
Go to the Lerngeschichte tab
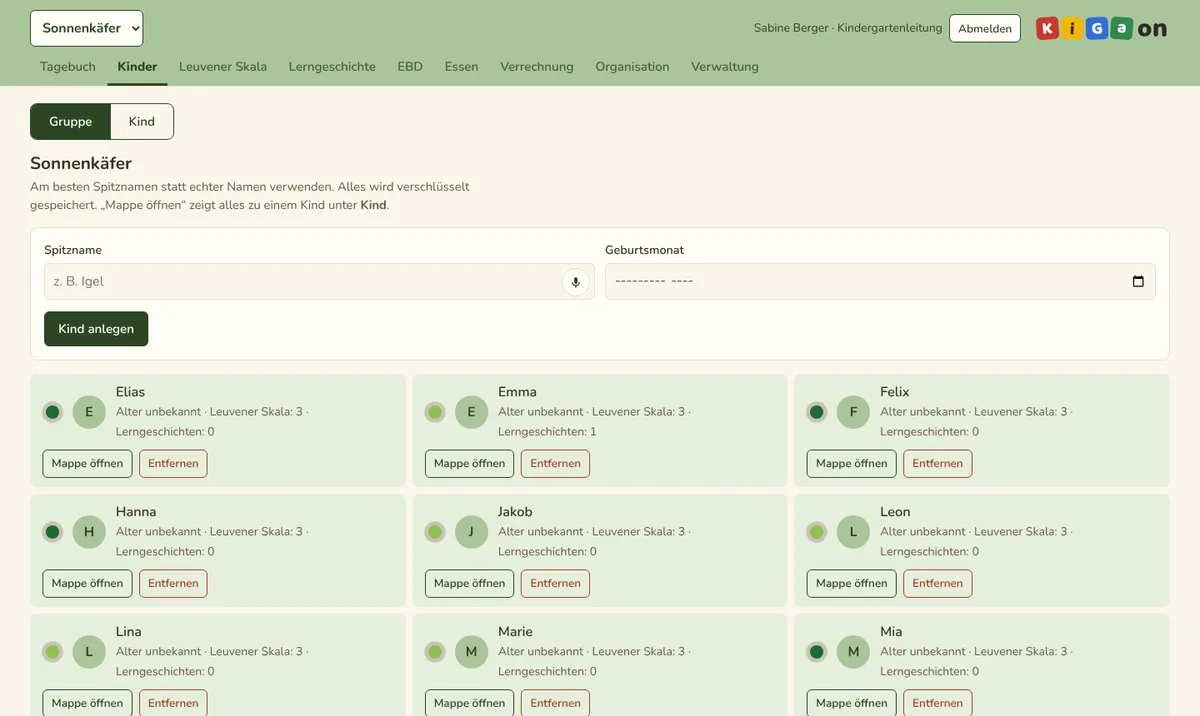tap(332, 67)
